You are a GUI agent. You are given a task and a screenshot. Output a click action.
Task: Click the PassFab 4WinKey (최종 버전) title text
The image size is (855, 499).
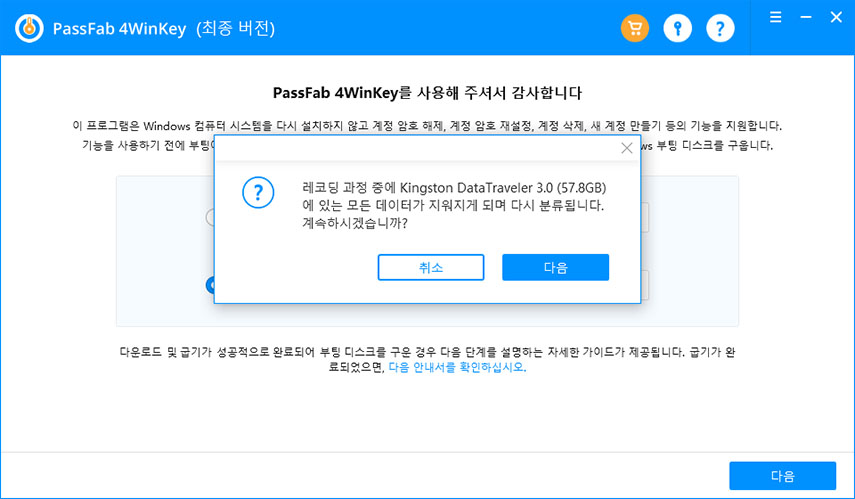click(x=164, y=28)
